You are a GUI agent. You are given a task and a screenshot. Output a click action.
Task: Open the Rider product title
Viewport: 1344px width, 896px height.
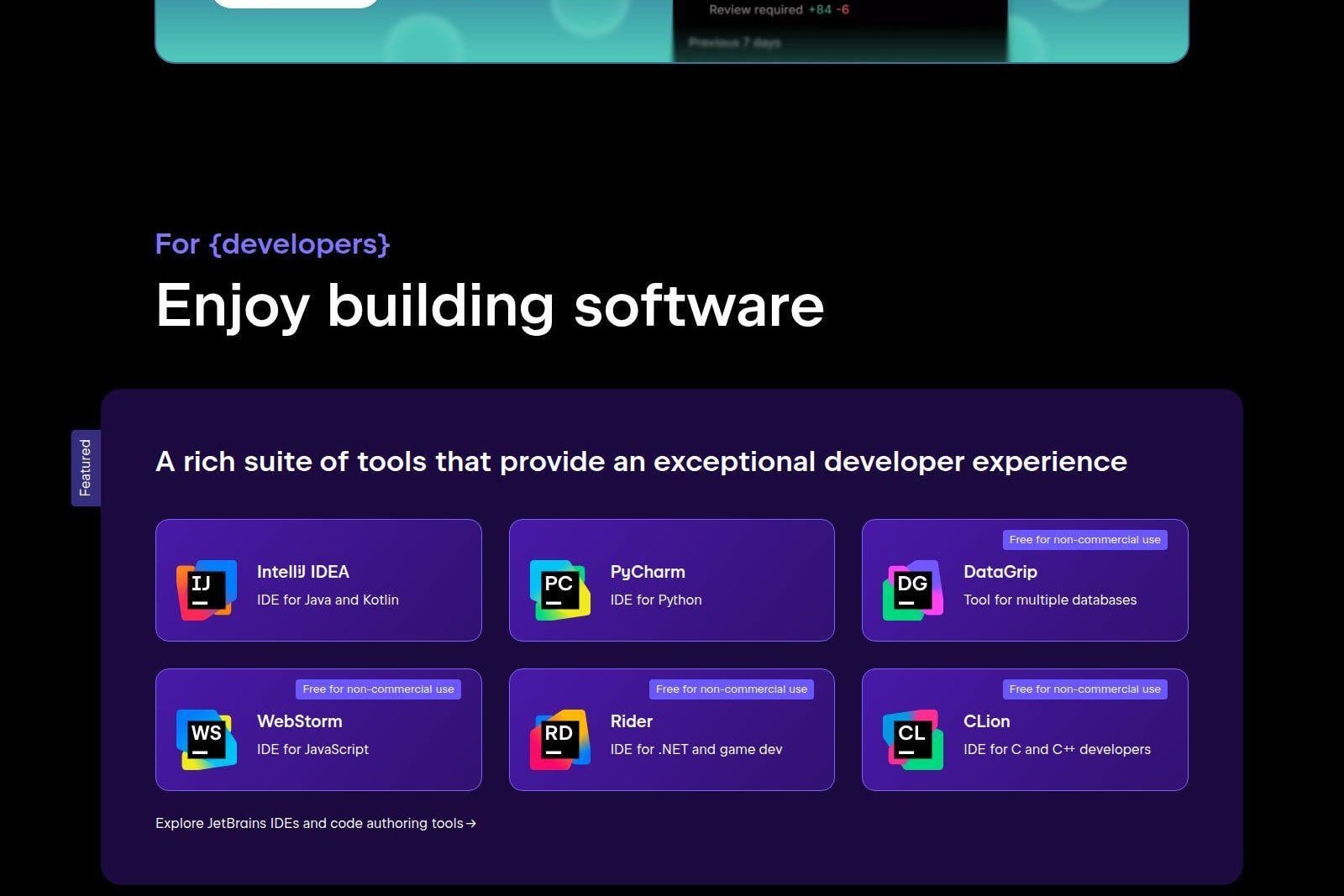(x=631, y=721)
